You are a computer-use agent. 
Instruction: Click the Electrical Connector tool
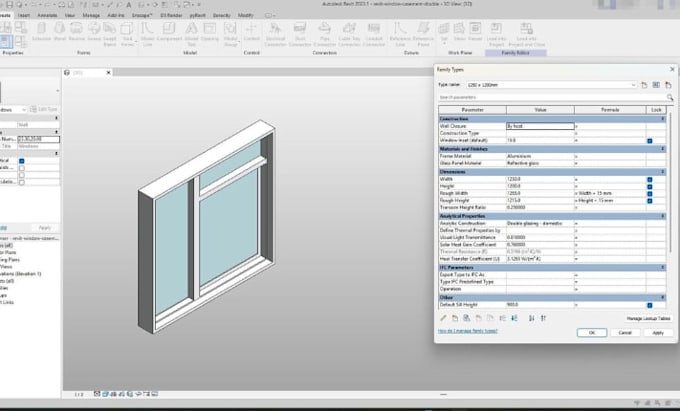[x=275, y=34]
